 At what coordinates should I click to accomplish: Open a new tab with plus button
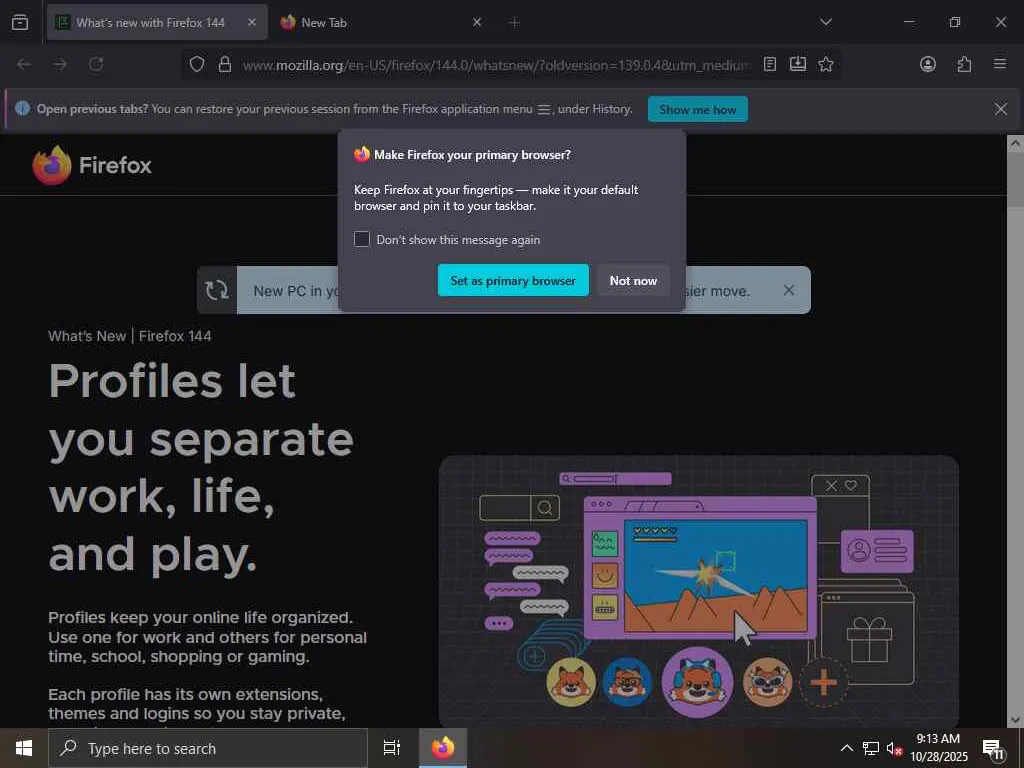514,23
